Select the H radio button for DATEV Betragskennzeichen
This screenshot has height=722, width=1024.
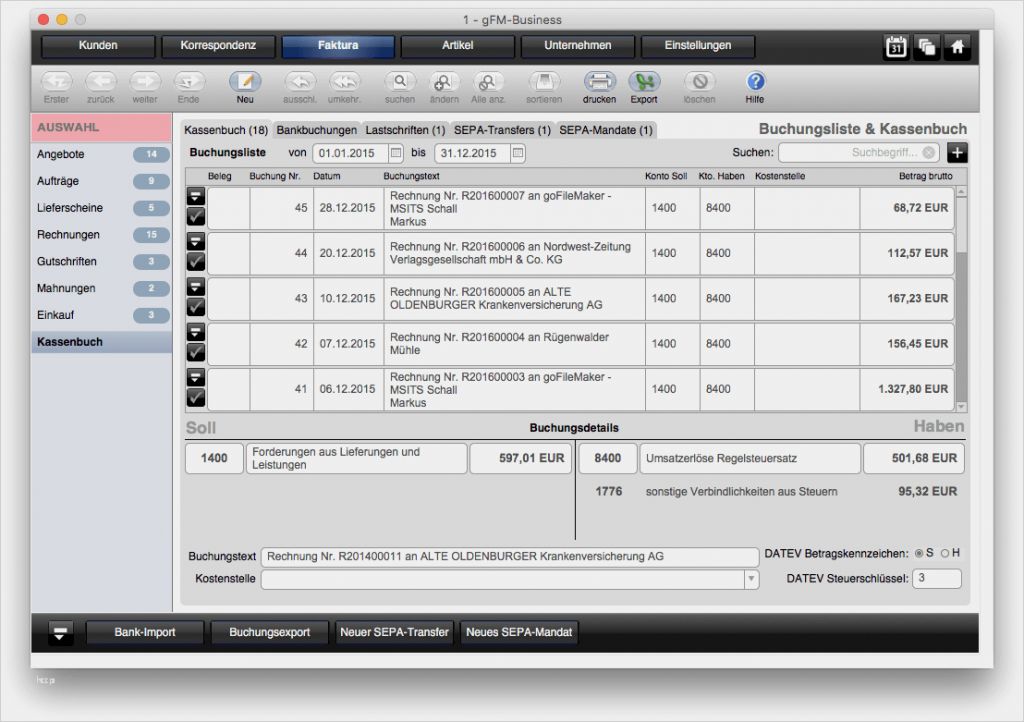945,551
